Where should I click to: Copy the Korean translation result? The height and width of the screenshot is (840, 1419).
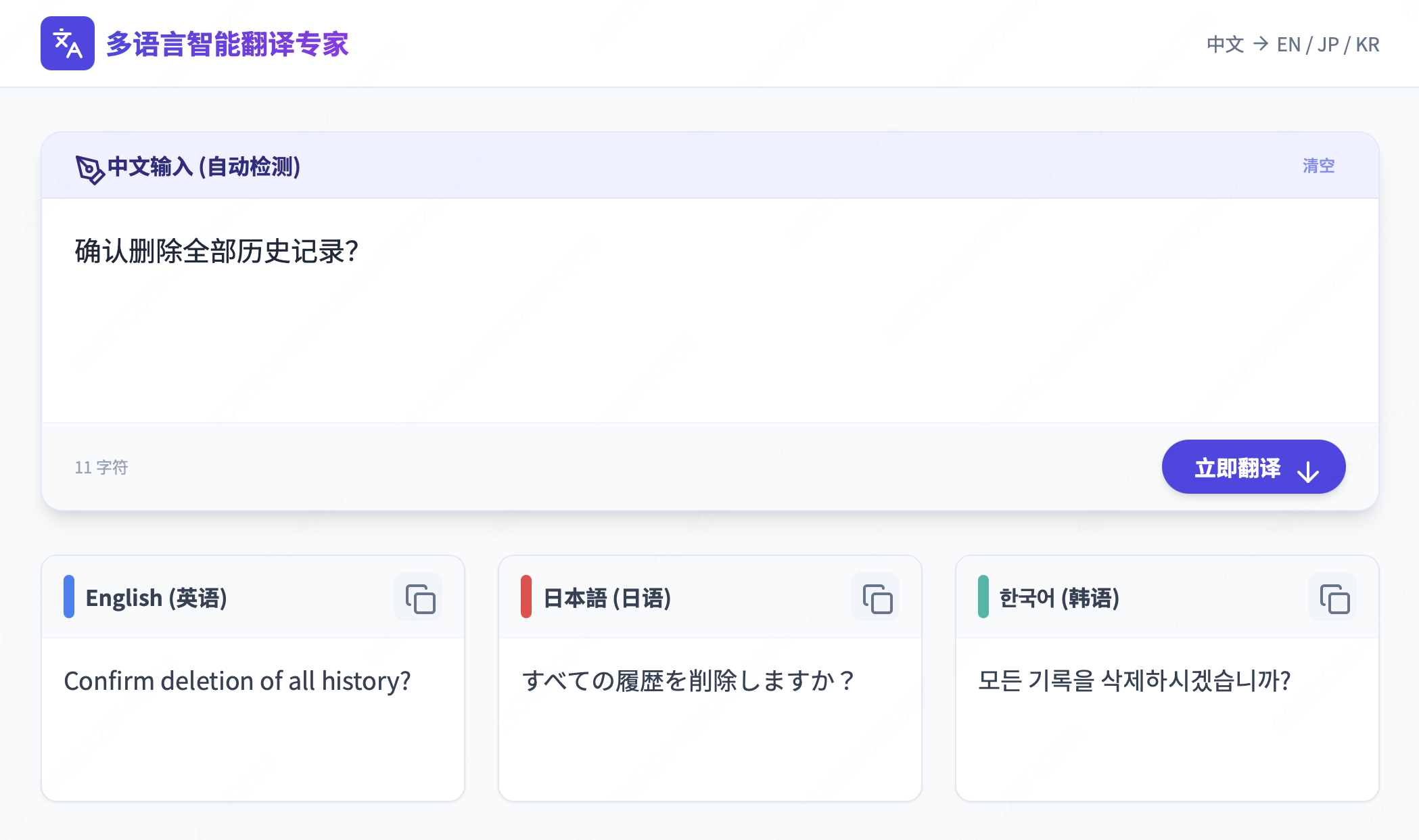pyautogui.click(x=1334, y=599)
